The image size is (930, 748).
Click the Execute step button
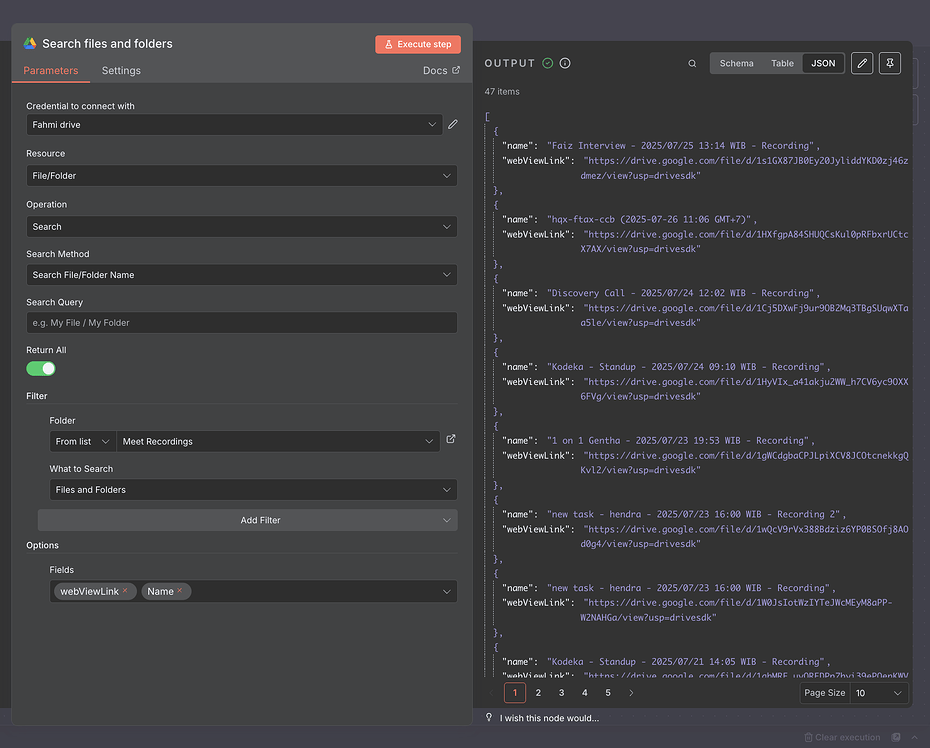(417, 44)
